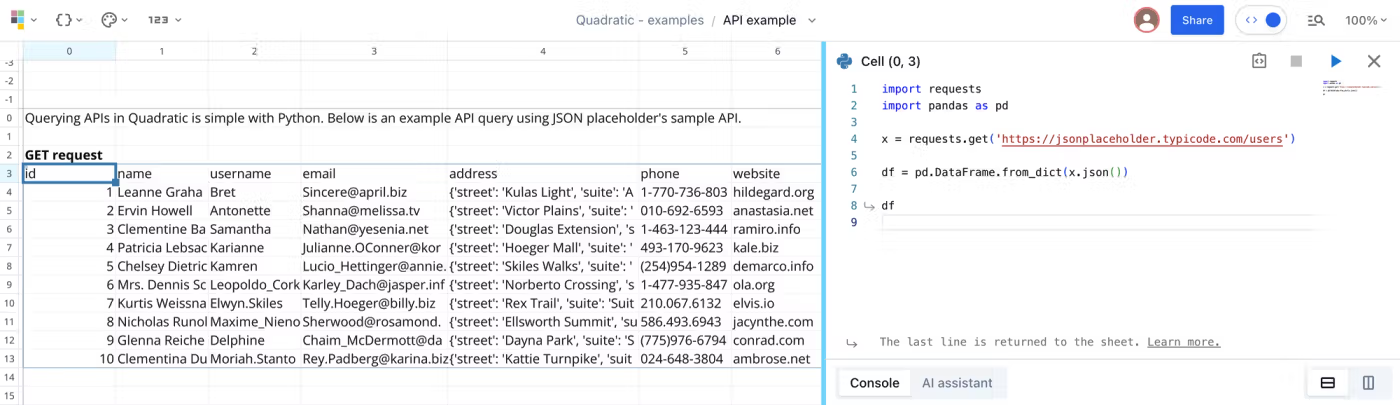
Task: Select the 'Querying APIs in Quadratic' description cell
Action: [383, 118]
